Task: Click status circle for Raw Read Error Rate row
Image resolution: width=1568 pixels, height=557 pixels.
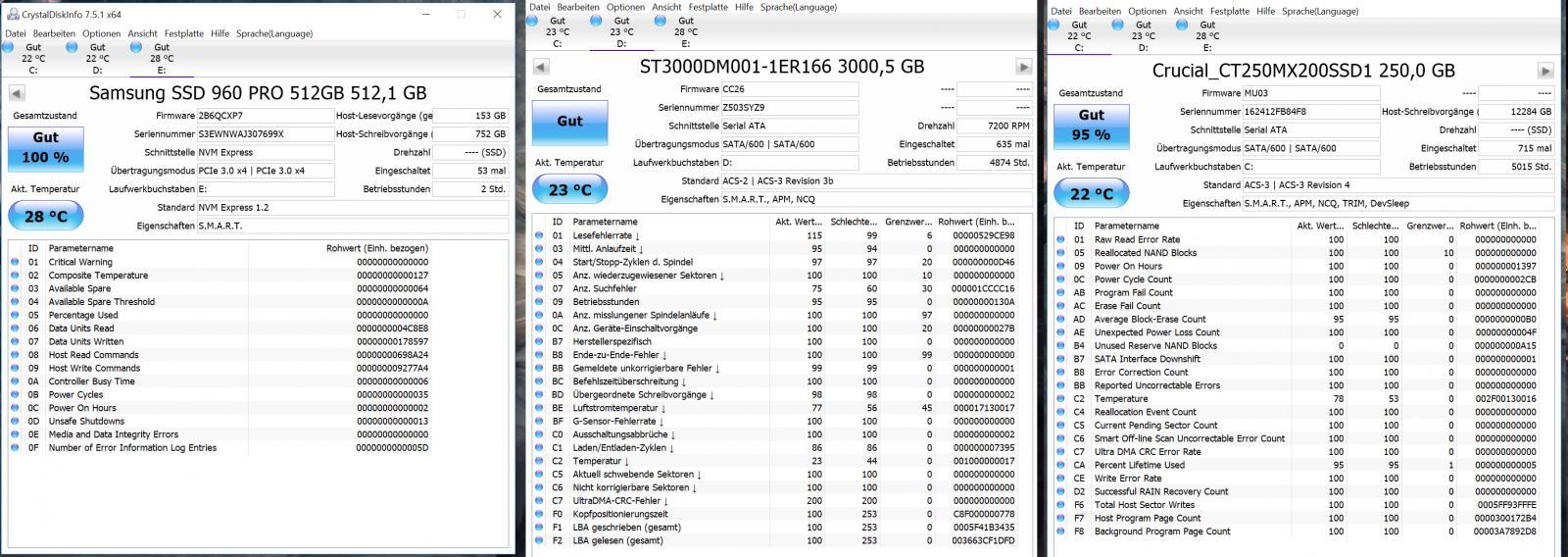Action: point(1060,239)
